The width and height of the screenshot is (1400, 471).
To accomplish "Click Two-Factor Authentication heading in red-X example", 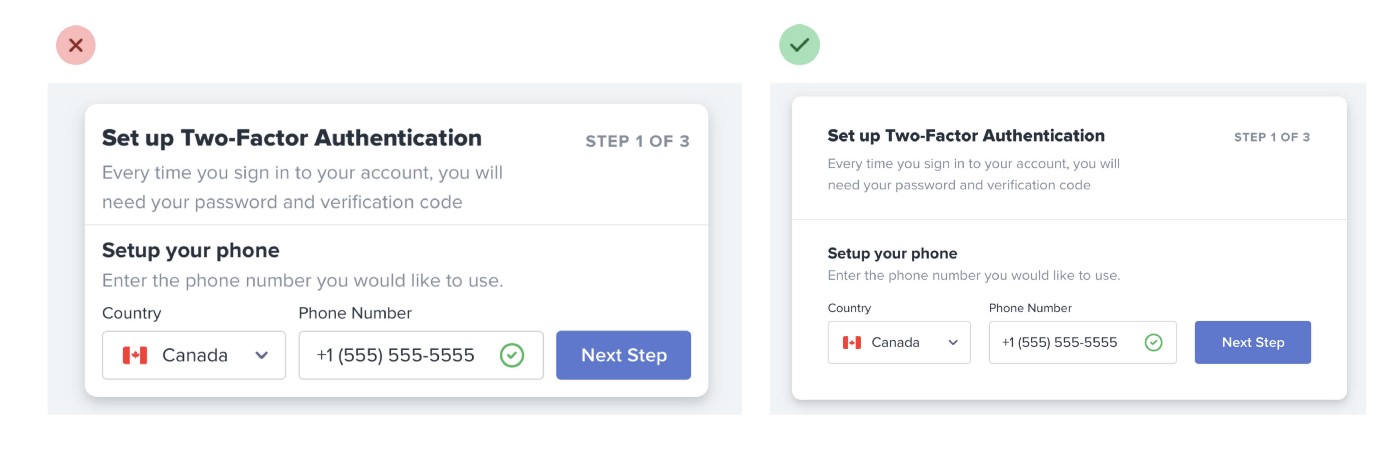I will (x=292, y=137).
